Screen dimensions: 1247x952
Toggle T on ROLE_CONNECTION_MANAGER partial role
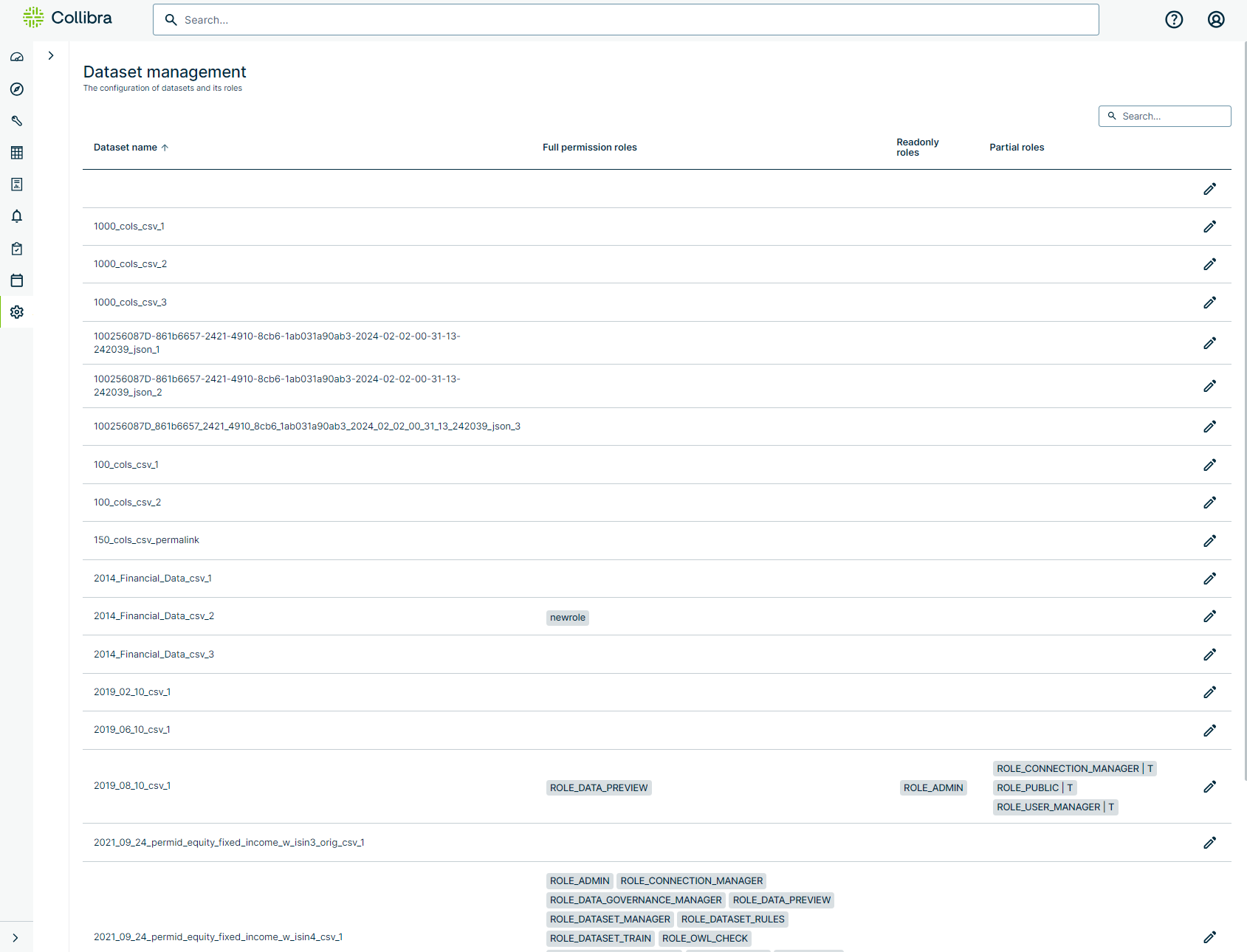click(x=1150, y=768)
